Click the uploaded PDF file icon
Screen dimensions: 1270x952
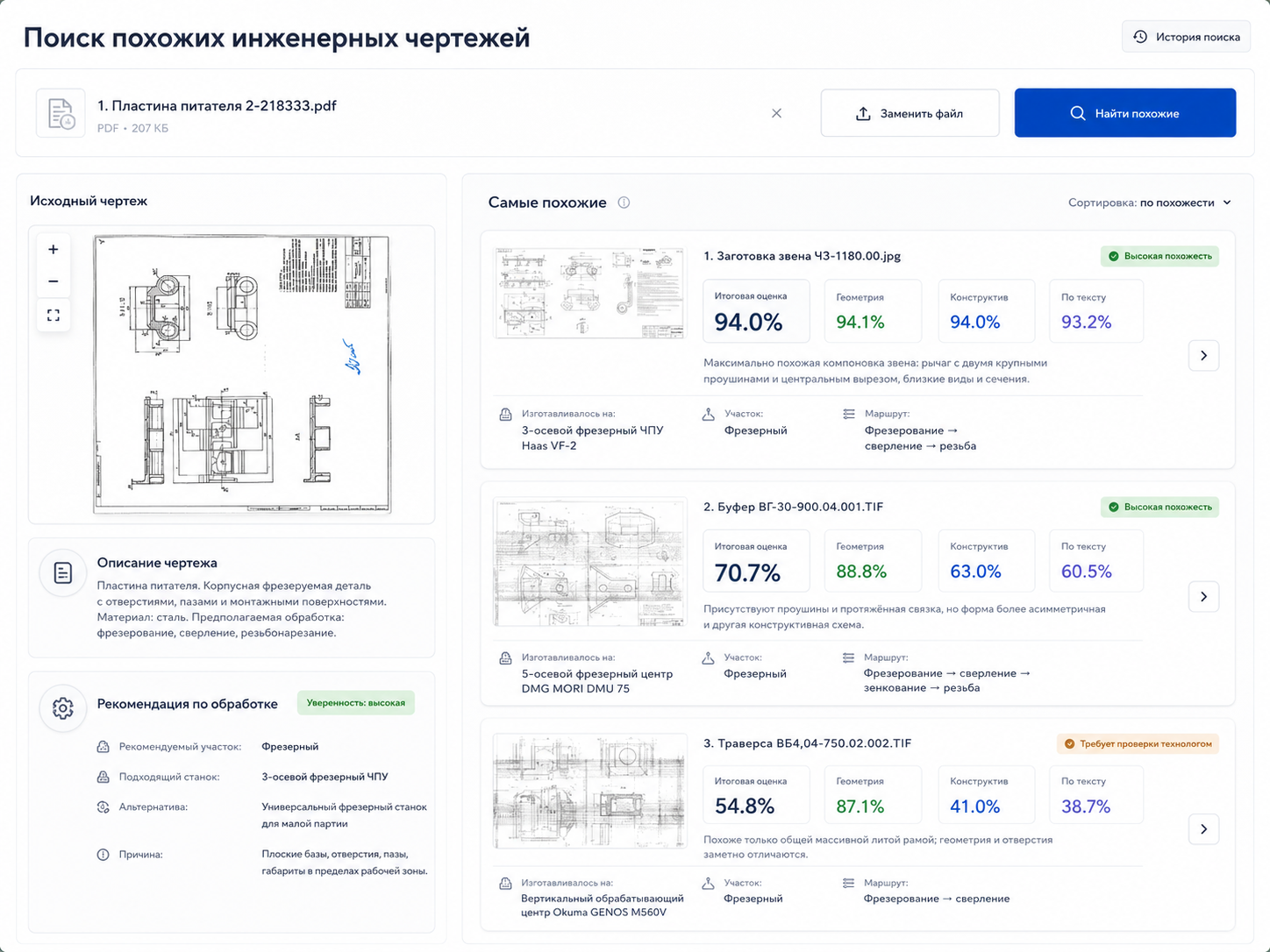[x=61, y=113]
